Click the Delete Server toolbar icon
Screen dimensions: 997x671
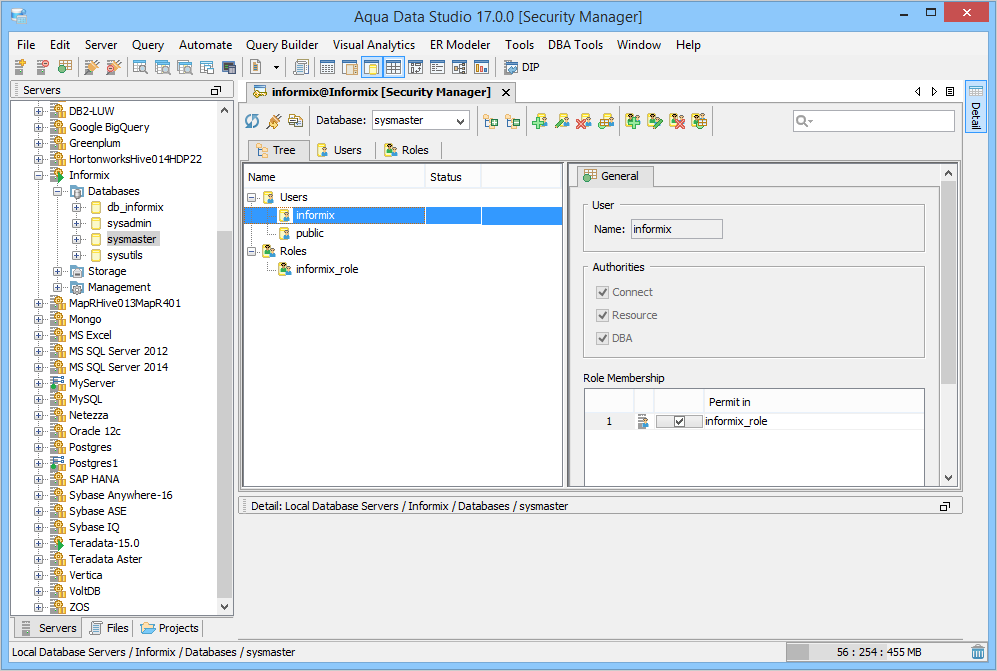coord(42,67)
